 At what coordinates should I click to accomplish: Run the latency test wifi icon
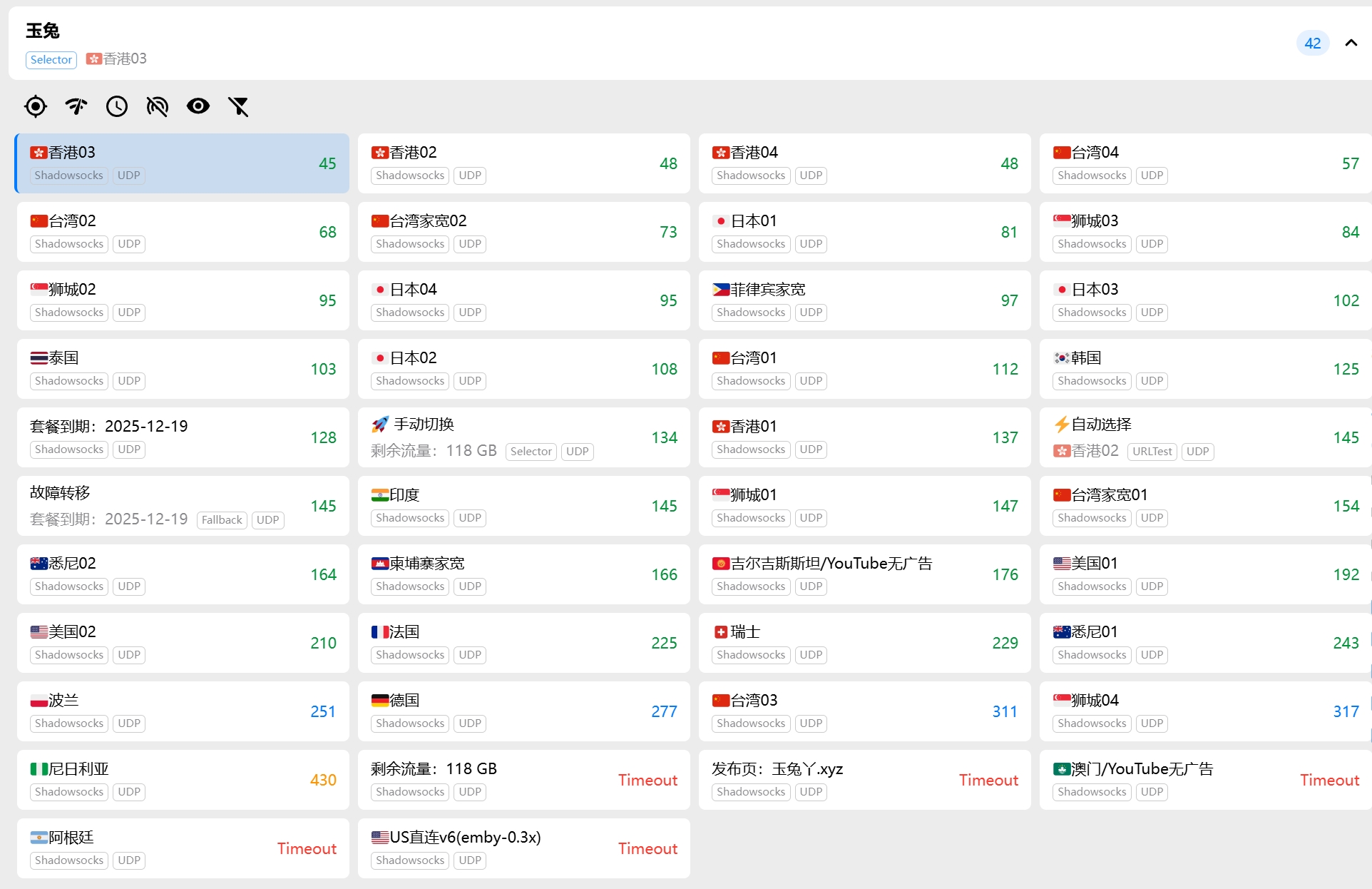click(76, 106)
